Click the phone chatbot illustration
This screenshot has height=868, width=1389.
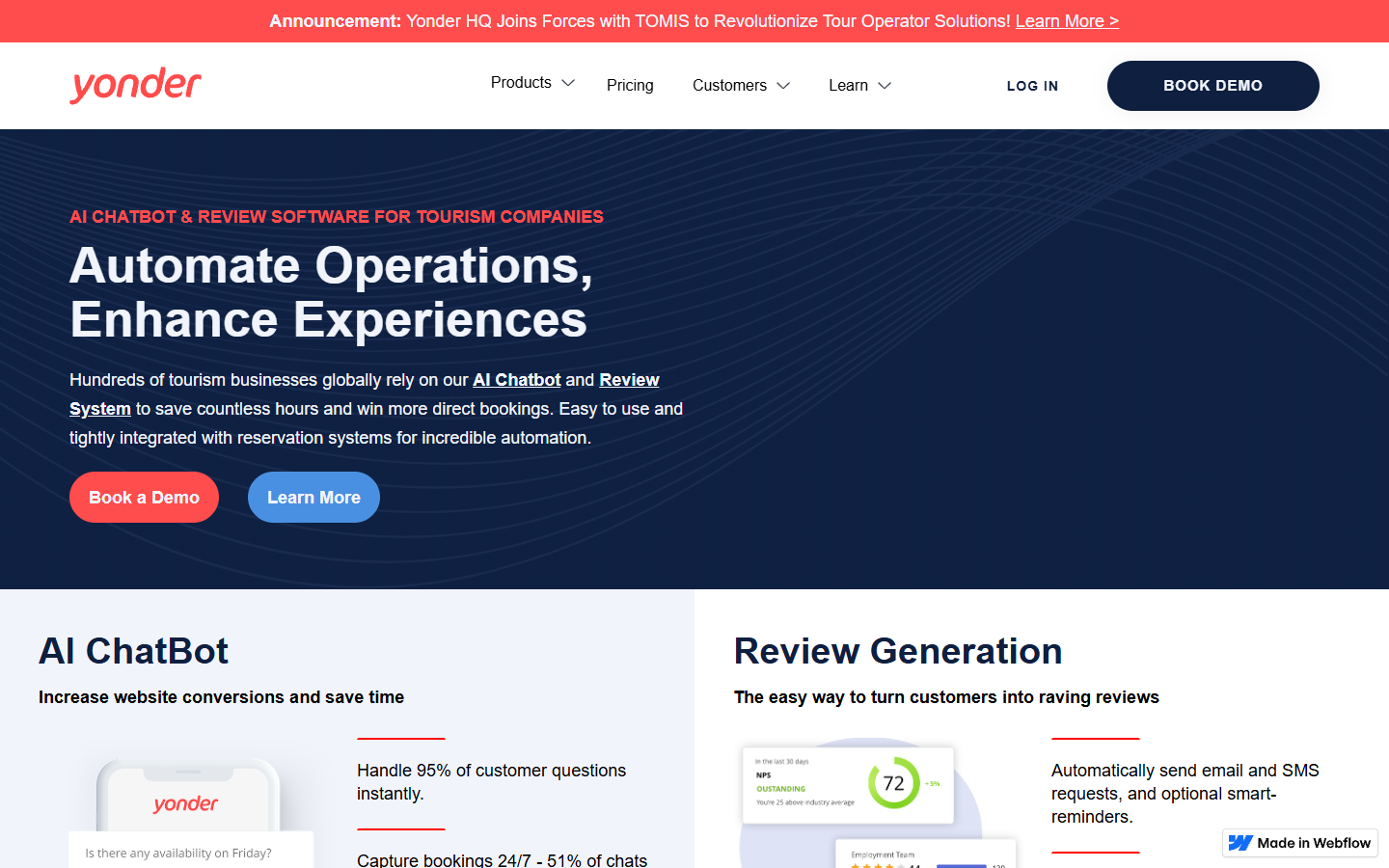pos(190,812)
